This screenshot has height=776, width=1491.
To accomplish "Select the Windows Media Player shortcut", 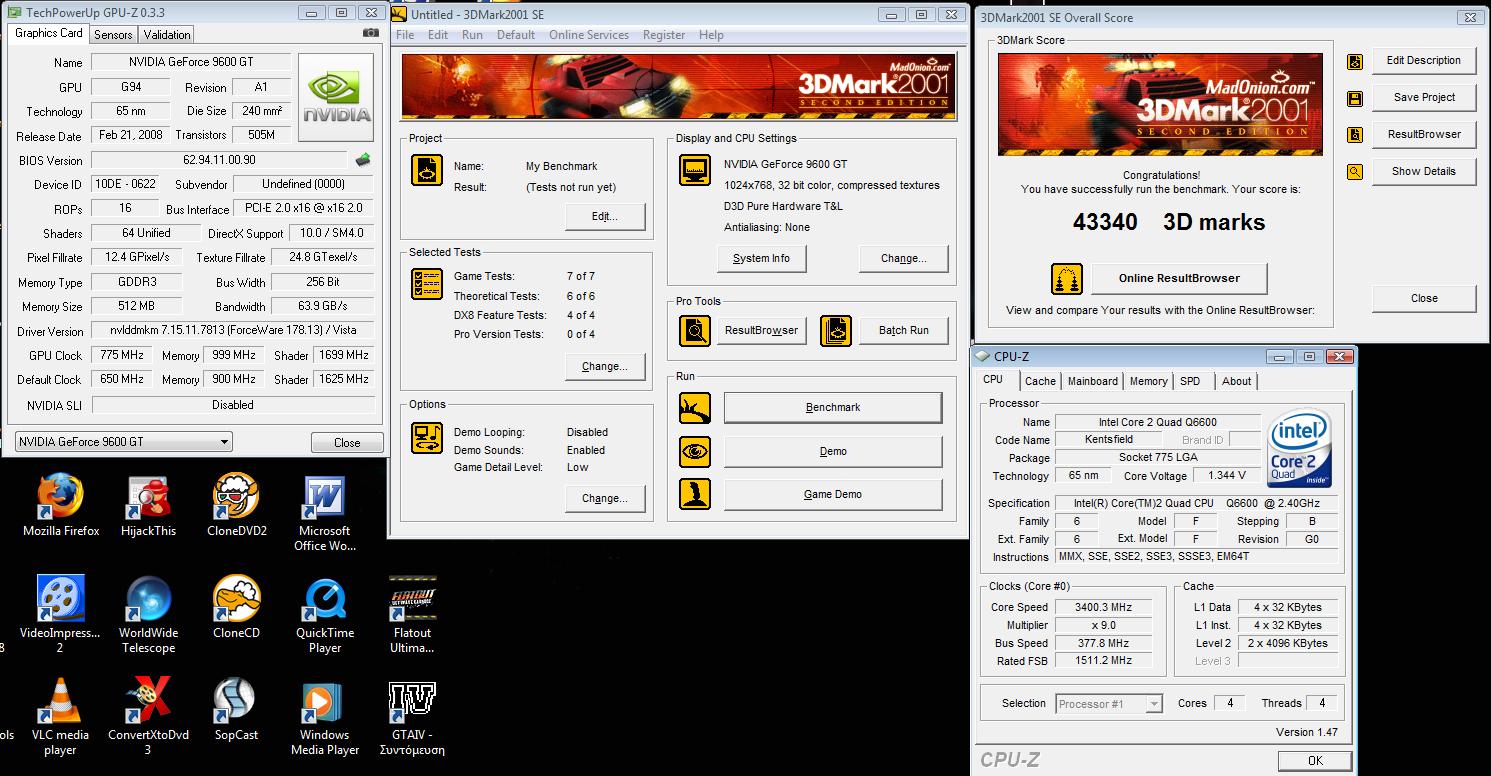I will pos(325,716).
